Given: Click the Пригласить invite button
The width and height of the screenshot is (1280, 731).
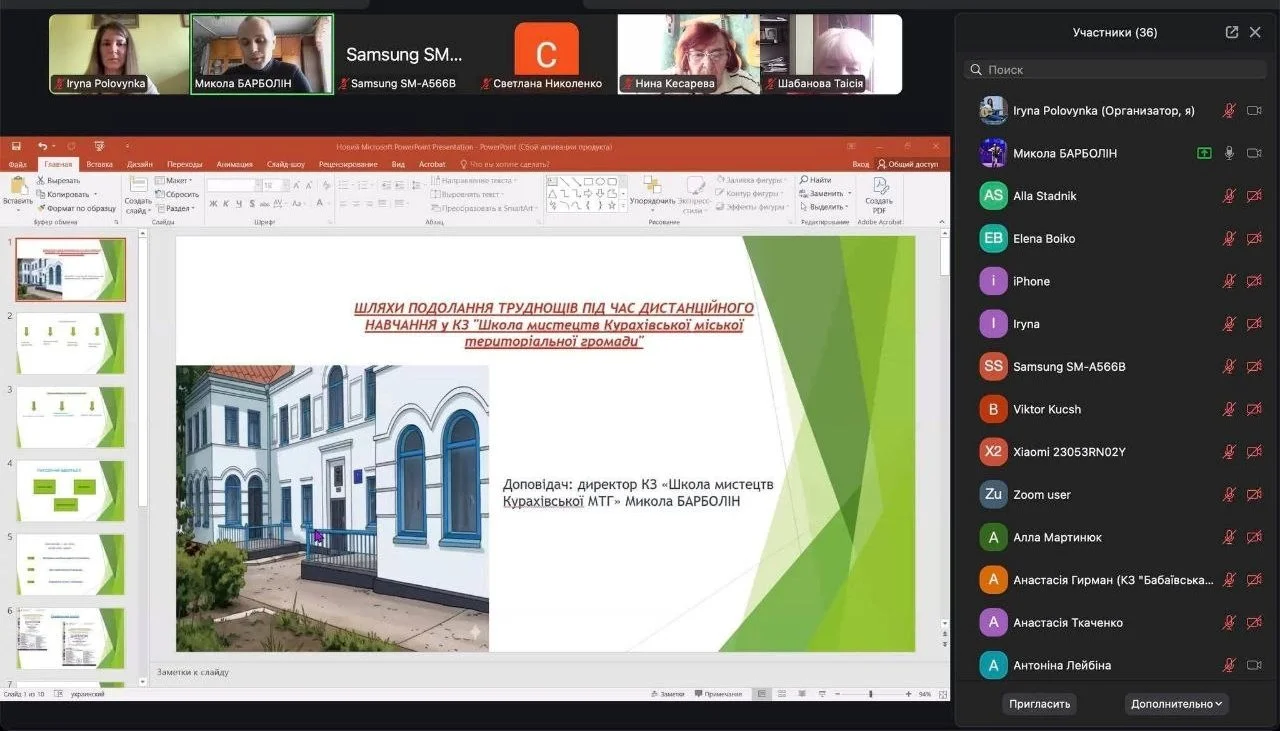Looking at the screenshot, I should tap(1039, 704).
